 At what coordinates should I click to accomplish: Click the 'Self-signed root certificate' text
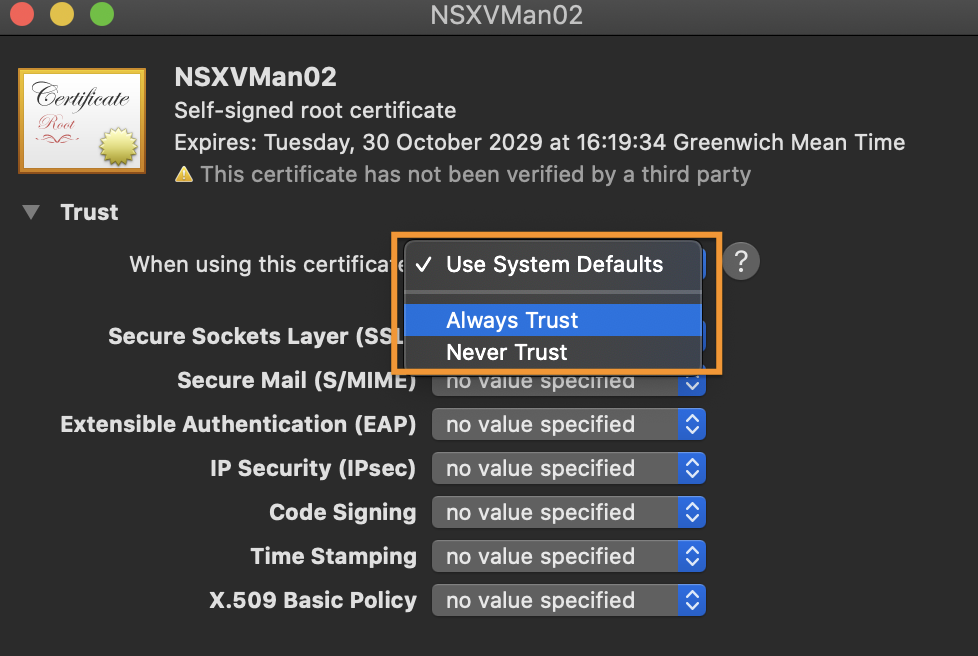[x=315, y=110]
